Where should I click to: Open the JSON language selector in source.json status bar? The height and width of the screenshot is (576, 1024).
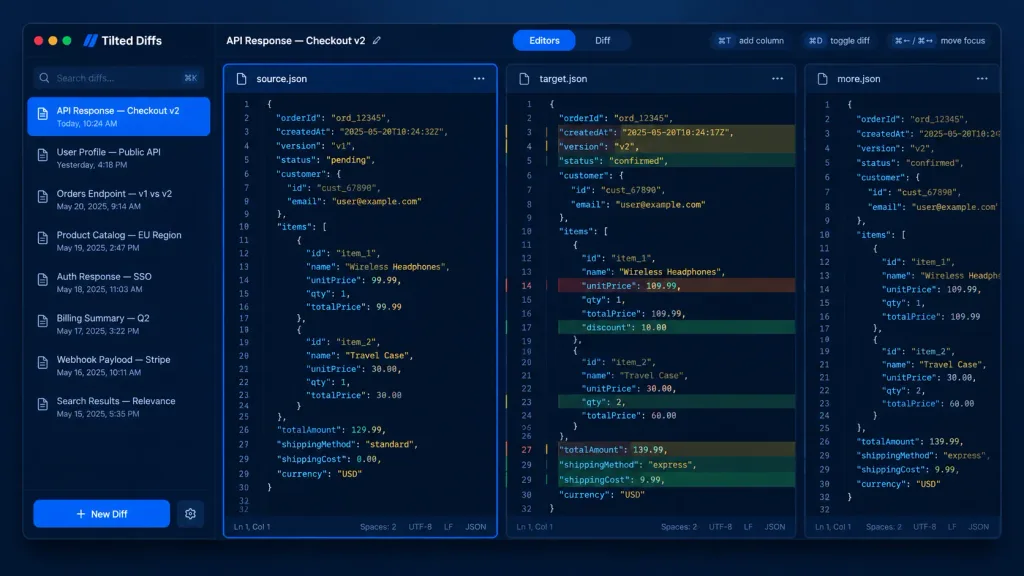tap(475, 527)
